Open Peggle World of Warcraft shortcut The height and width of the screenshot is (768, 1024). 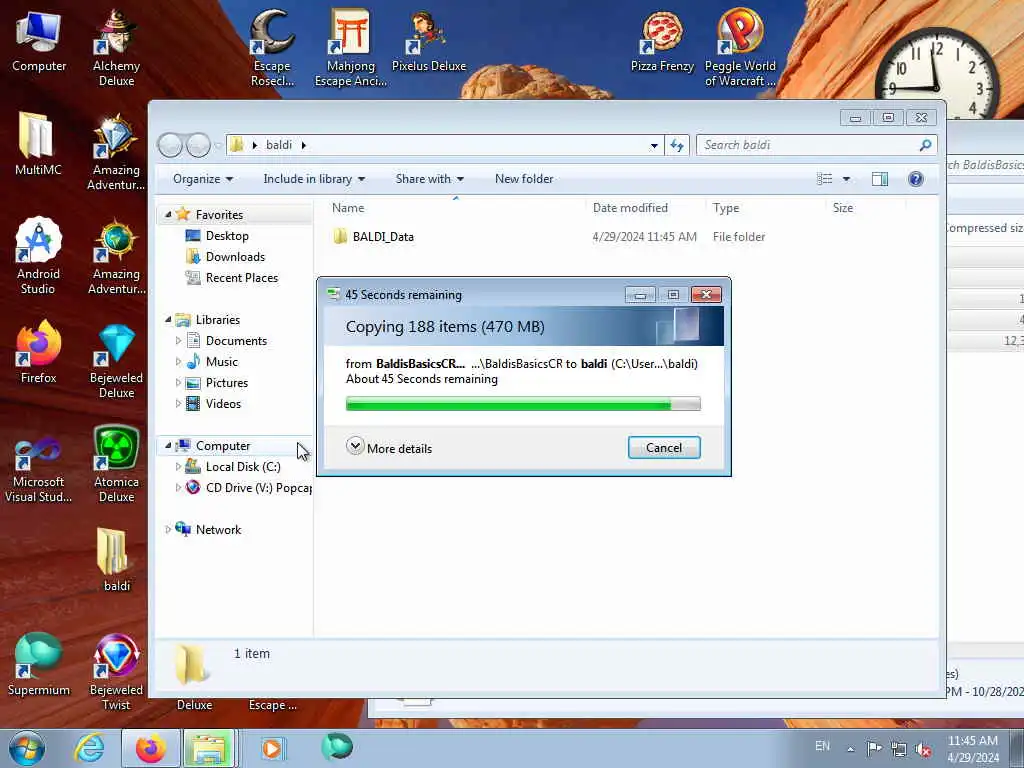[741, 48]
